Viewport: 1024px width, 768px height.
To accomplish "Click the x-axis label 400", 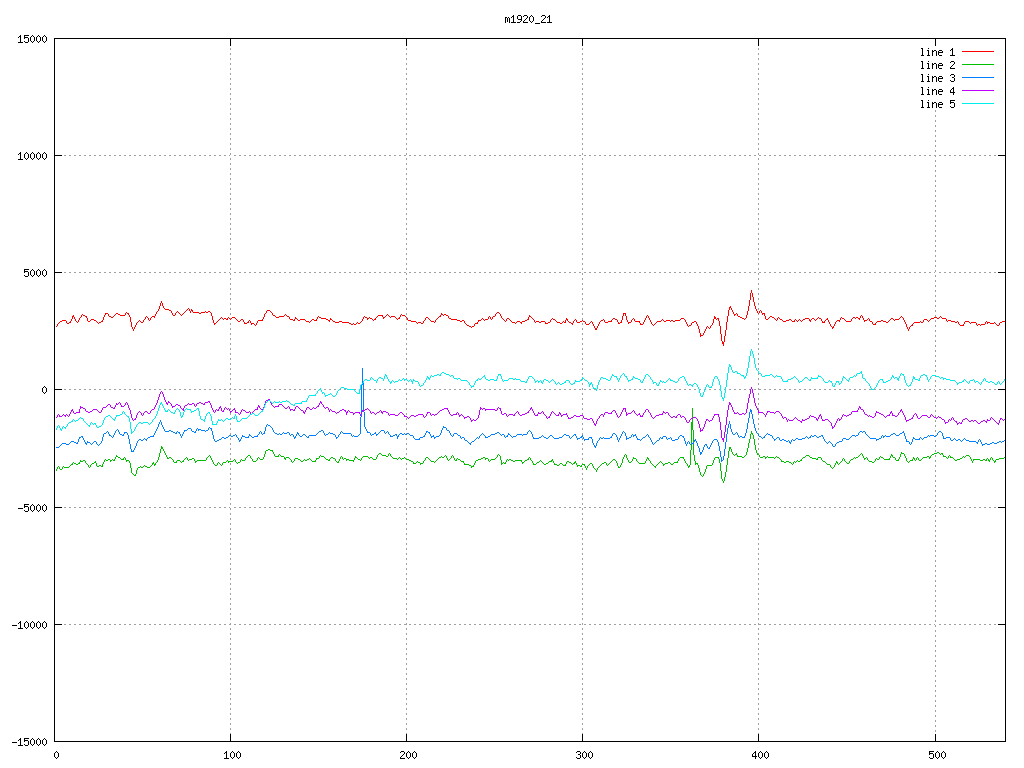I will (761, 756).
